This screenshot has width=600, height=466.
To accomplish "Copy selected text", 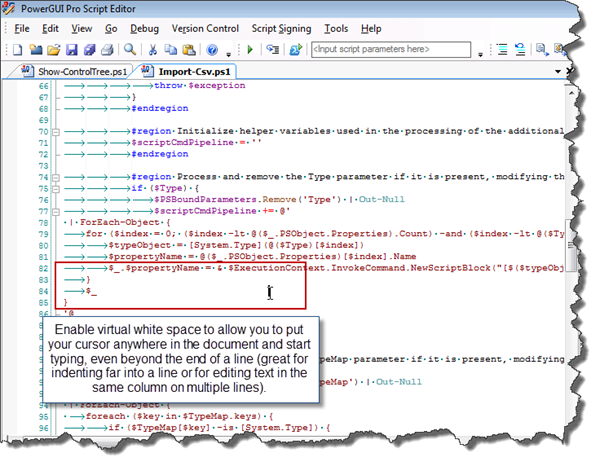I will (x=170, y=50).
